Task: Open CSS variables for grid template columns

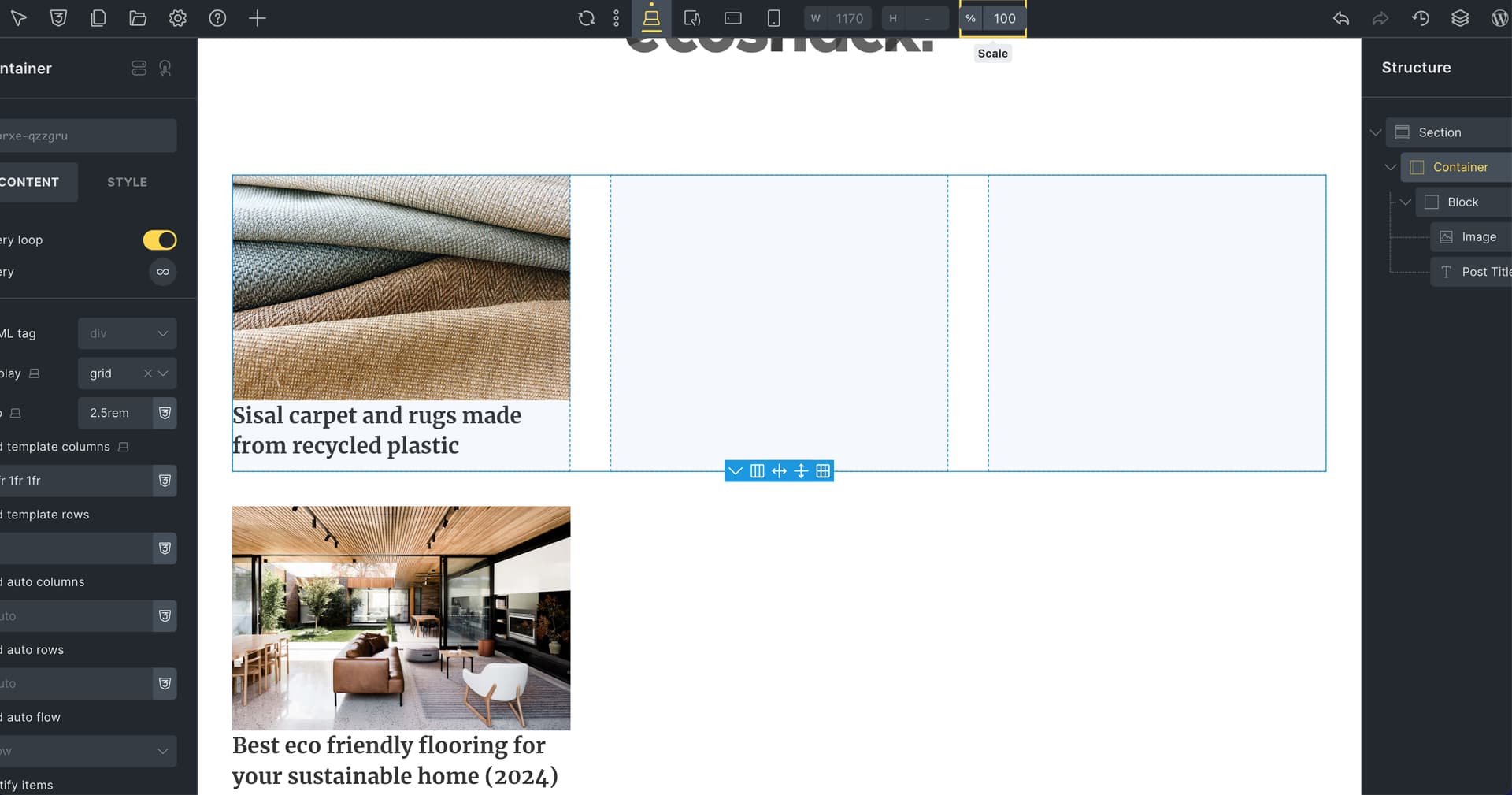Action: pyautogui.click(x=165, y=481)
